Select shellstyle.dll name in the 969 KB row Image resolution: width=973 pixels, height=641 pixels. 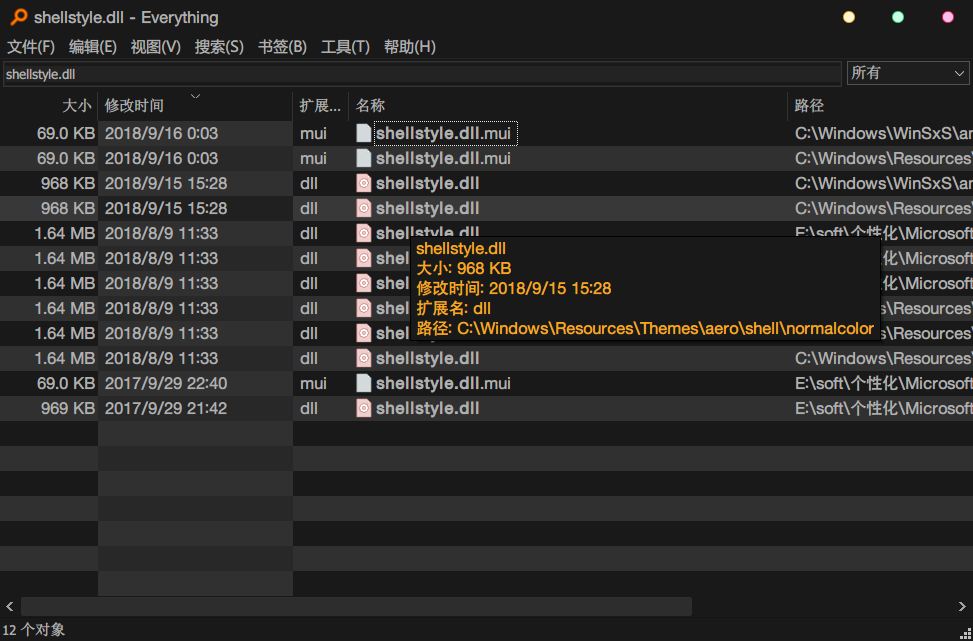pyautogui.click(x=428, y=408)
